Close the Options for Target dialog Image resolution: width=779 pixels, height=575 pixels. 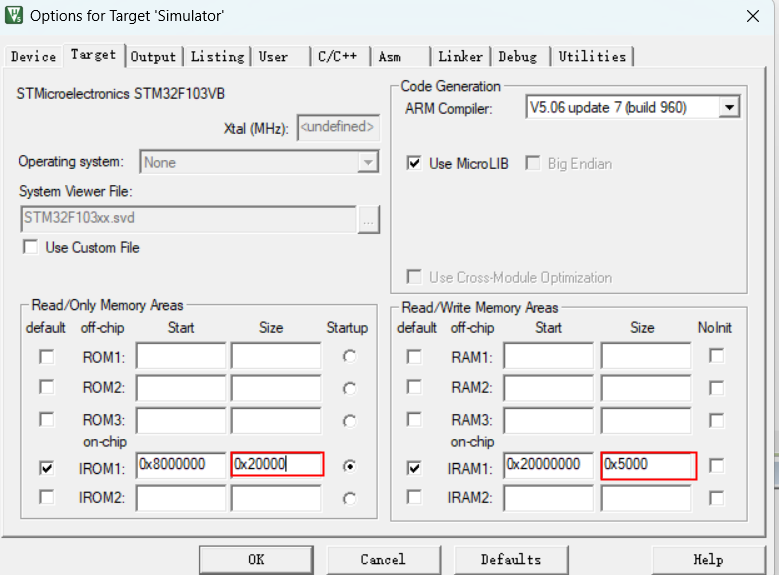point(752,16)
